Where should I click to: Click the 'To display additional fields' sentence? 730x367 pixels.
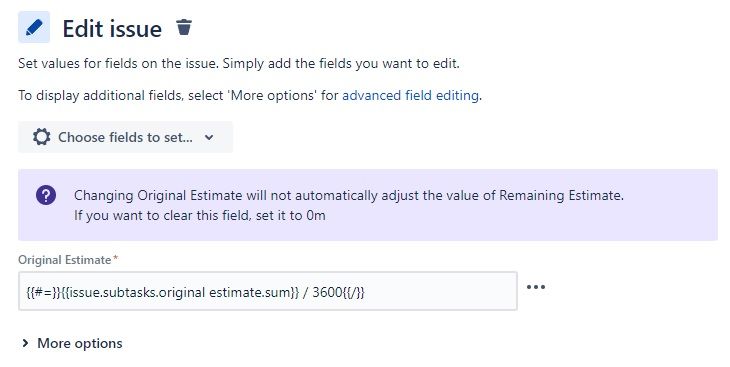click(x=250, y=95)
